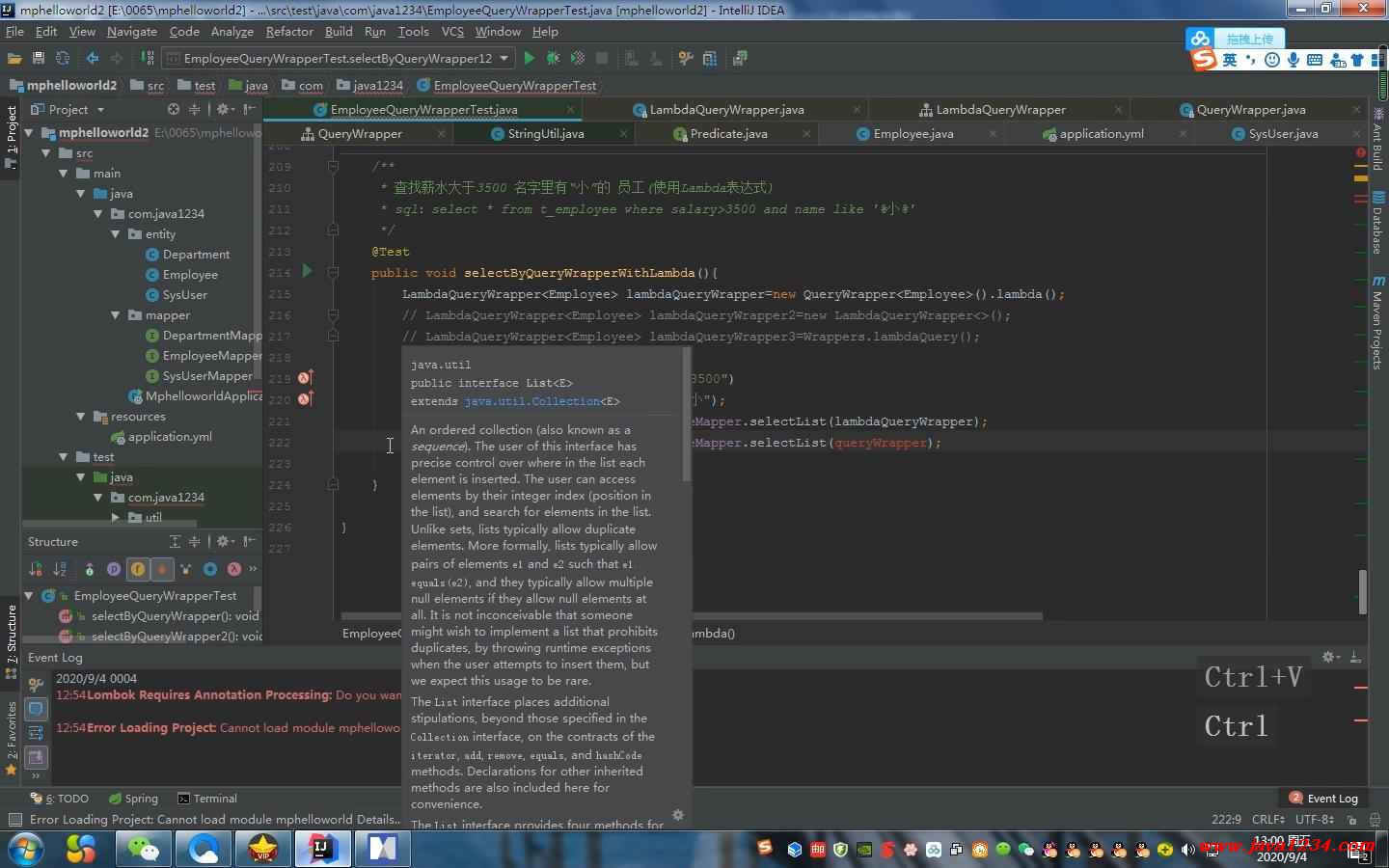
Task: Toggle show lambdas in Structure panel
Action: 233,569
